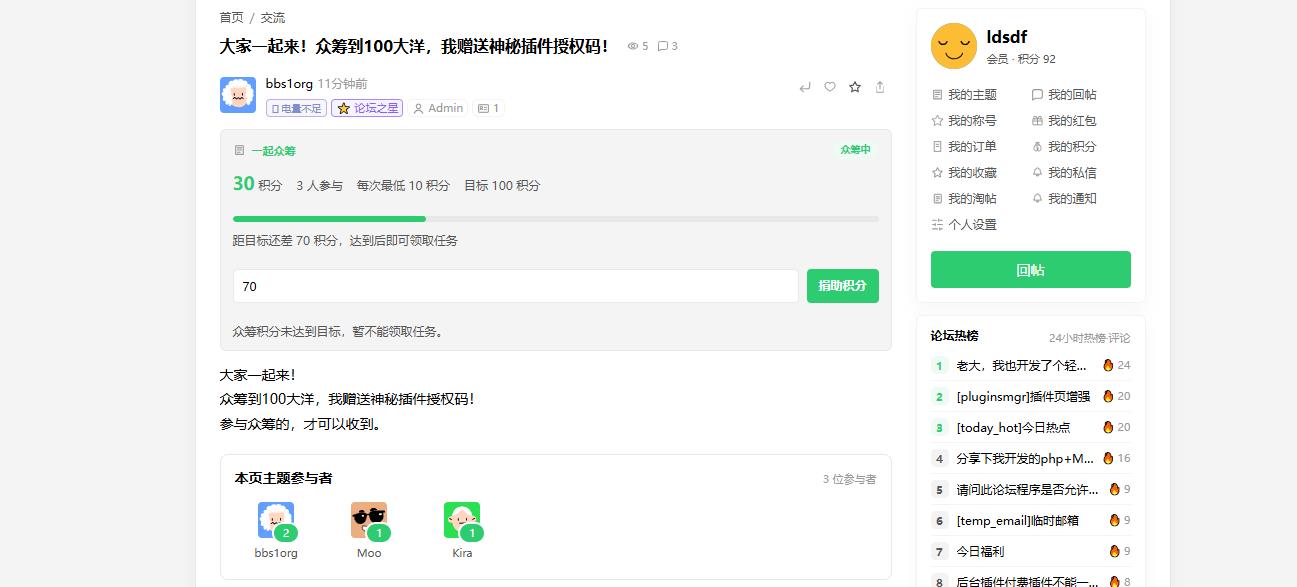Click the 众筹中 status badge
The image size is (1297, 587).
tap(855, 150)
